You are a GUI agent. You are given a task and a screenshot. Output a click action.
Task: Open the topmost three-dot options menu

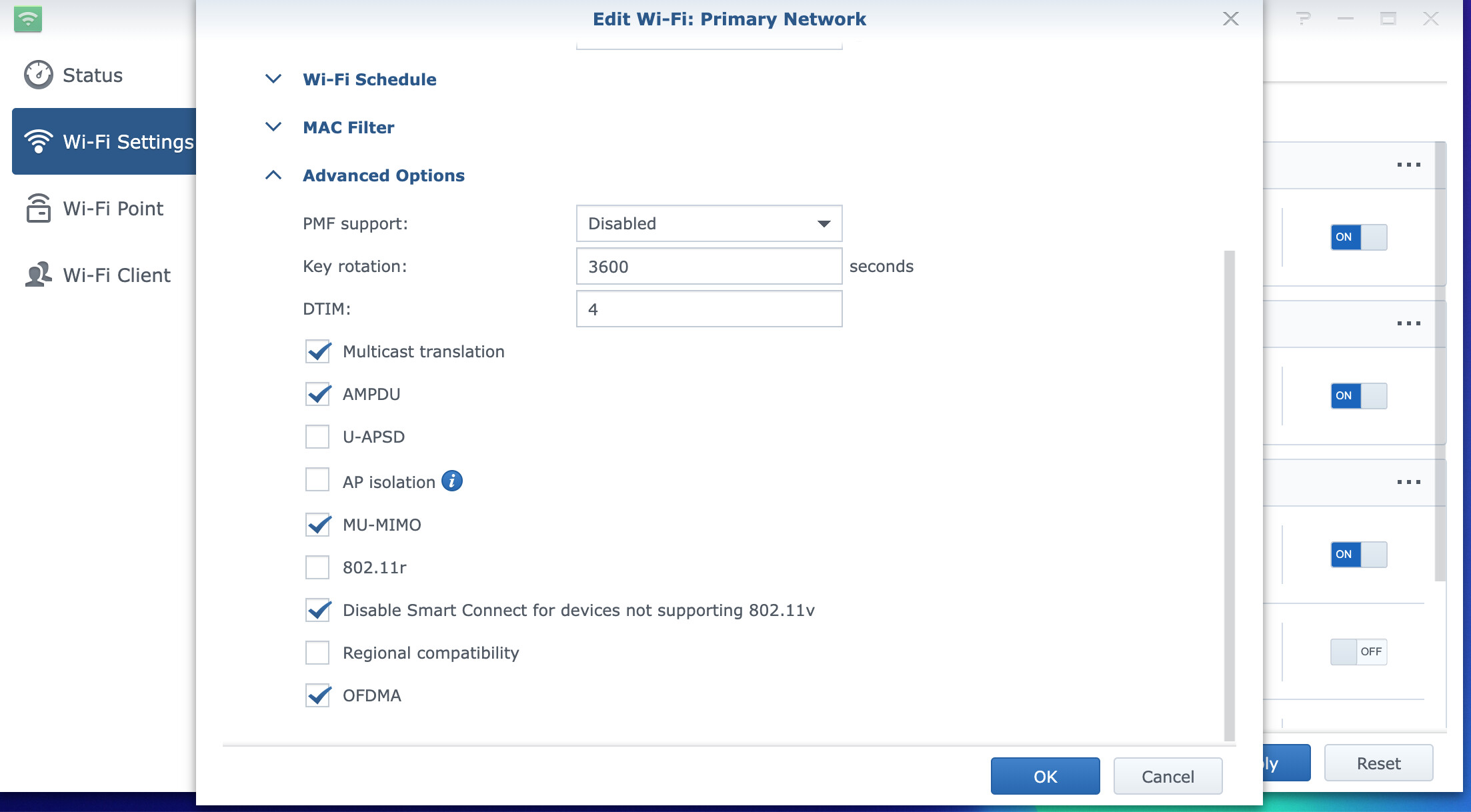(x=1408, y=165)
